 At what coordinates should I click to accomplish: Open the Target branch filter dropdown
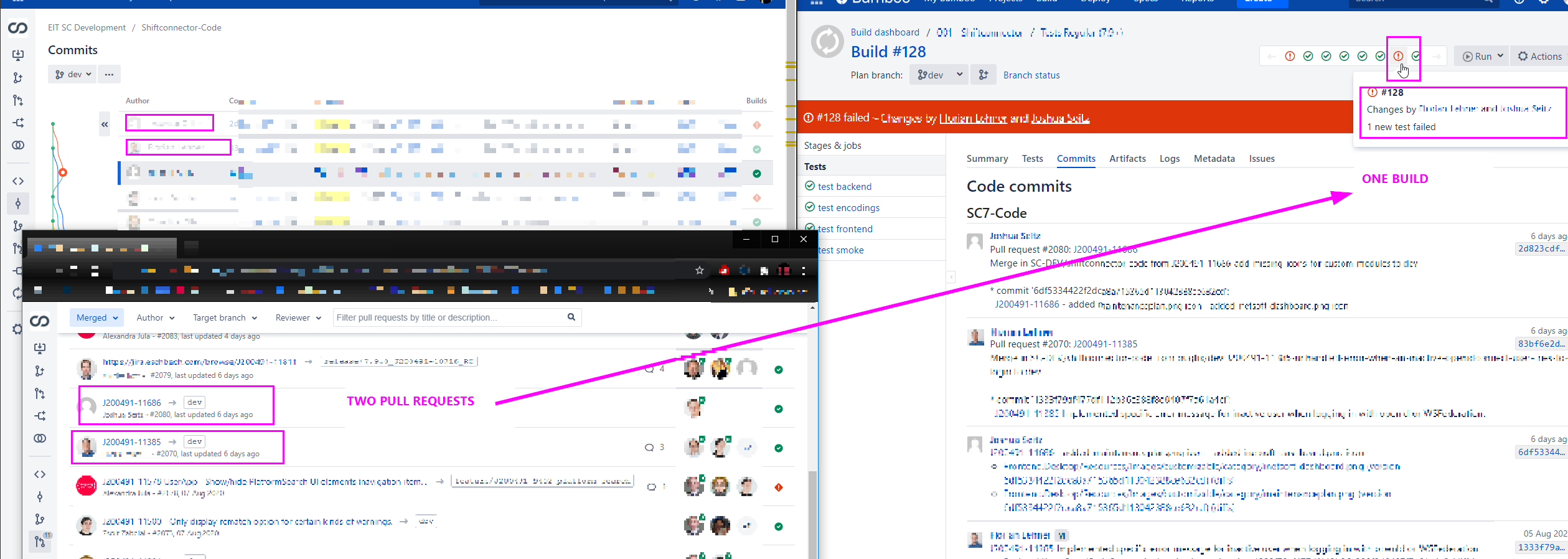point(225,317)
